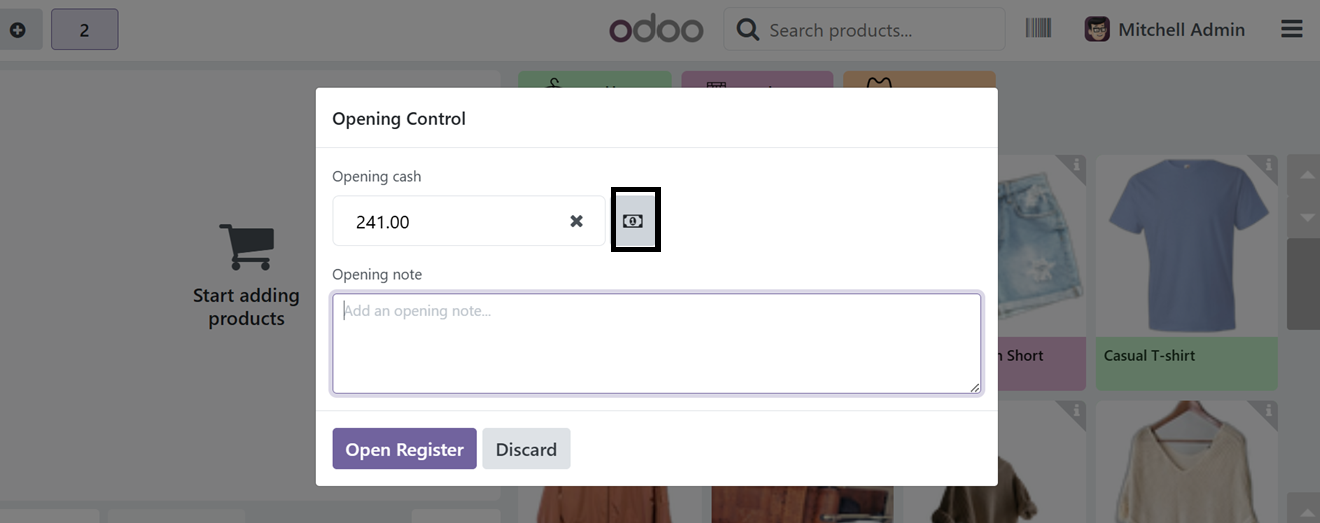Click the Mitchell Admin username
Screen dimensions: 1320x523
pyautogui.click(x=1181, y=30)
